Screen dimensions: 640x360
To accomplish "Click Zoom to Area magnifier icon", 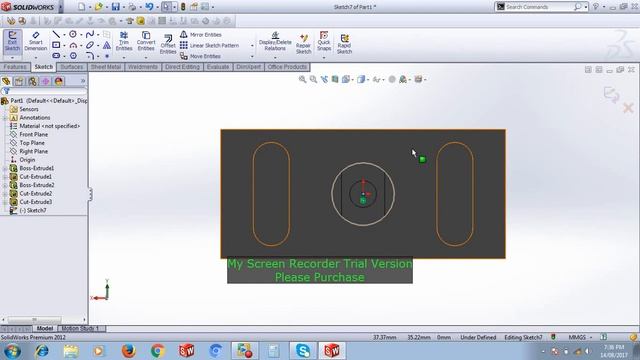I will click(x=313, y=79).
